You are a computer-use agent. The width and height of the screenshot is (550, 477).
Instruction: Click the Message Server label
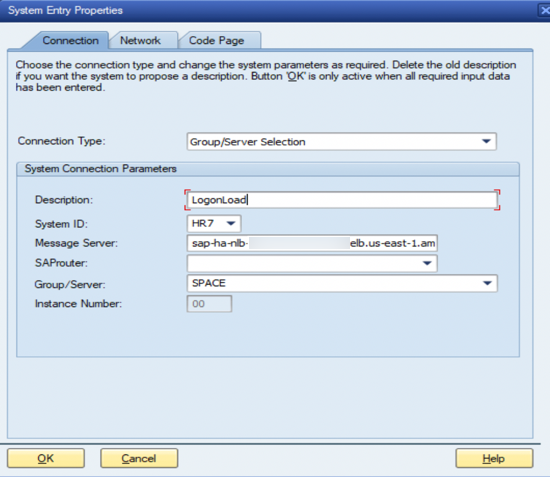coord(76,243)
